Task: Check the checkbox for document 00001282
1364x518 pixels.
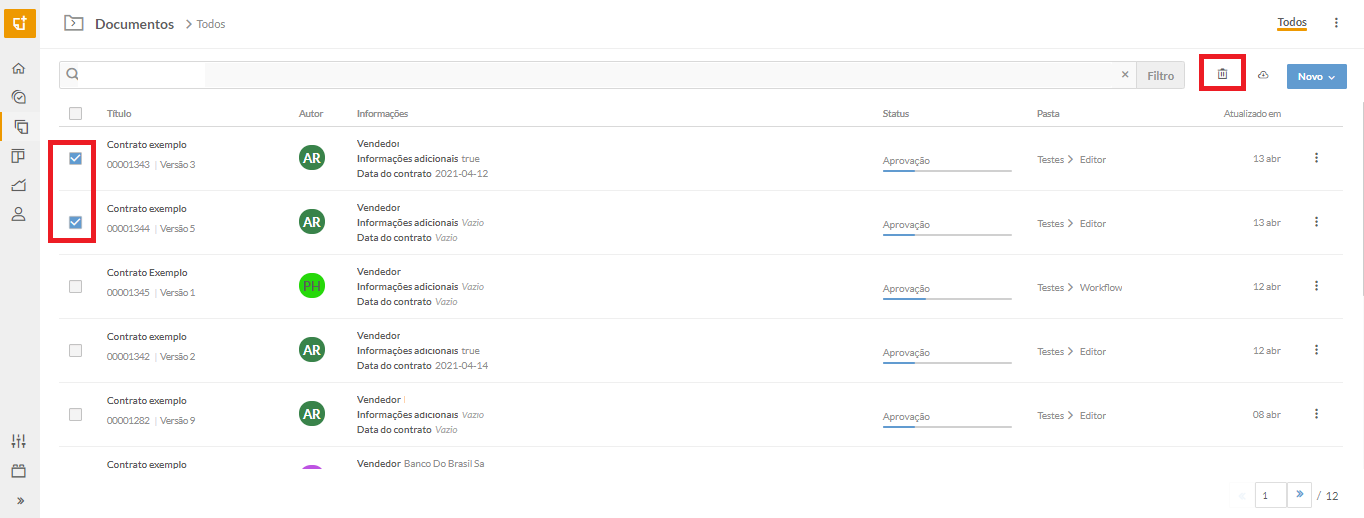Action: (75, 414)
